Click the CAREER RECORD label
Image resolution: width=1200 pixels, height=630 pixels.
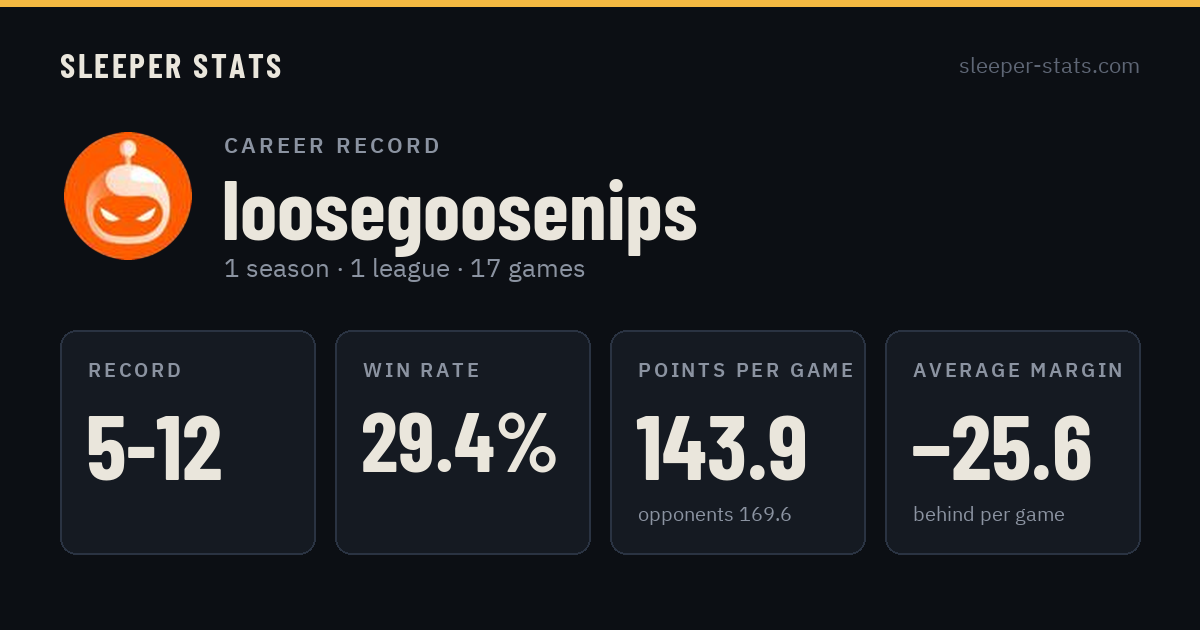pyautogui.click(x=333, y=146)
